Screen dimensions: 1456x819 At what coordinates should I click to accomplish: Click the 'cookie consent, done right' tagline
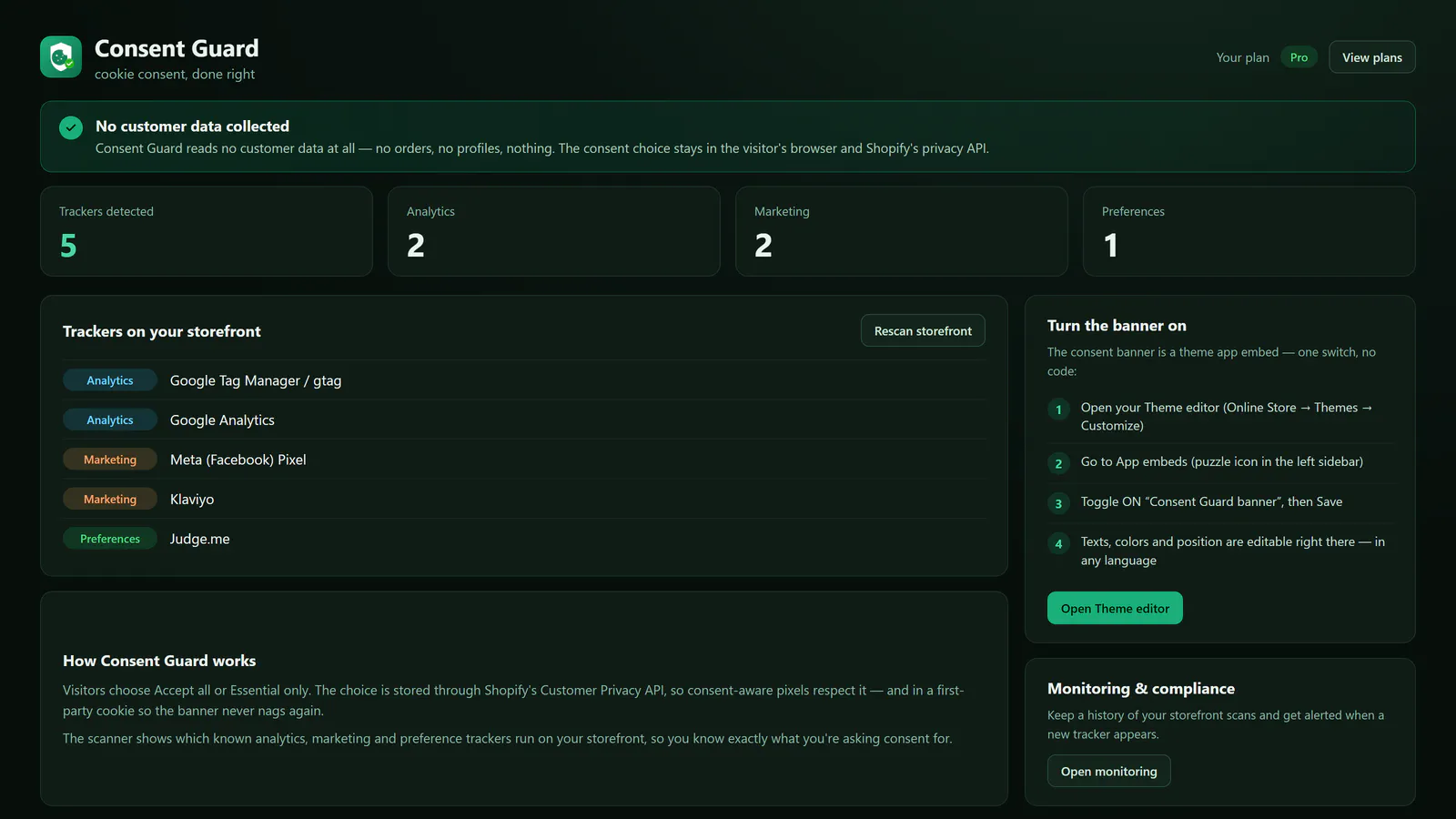click(175, 75)
